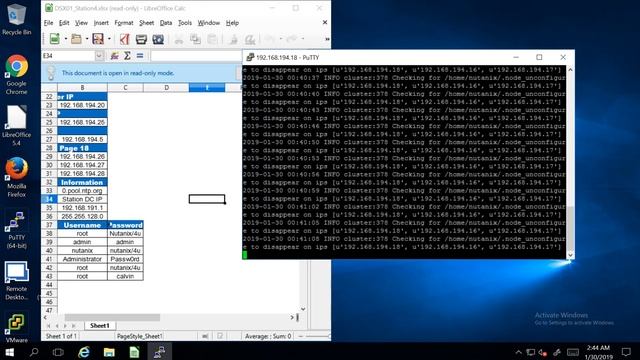Select cell containing Nutanix/4u

pos(125,233)
